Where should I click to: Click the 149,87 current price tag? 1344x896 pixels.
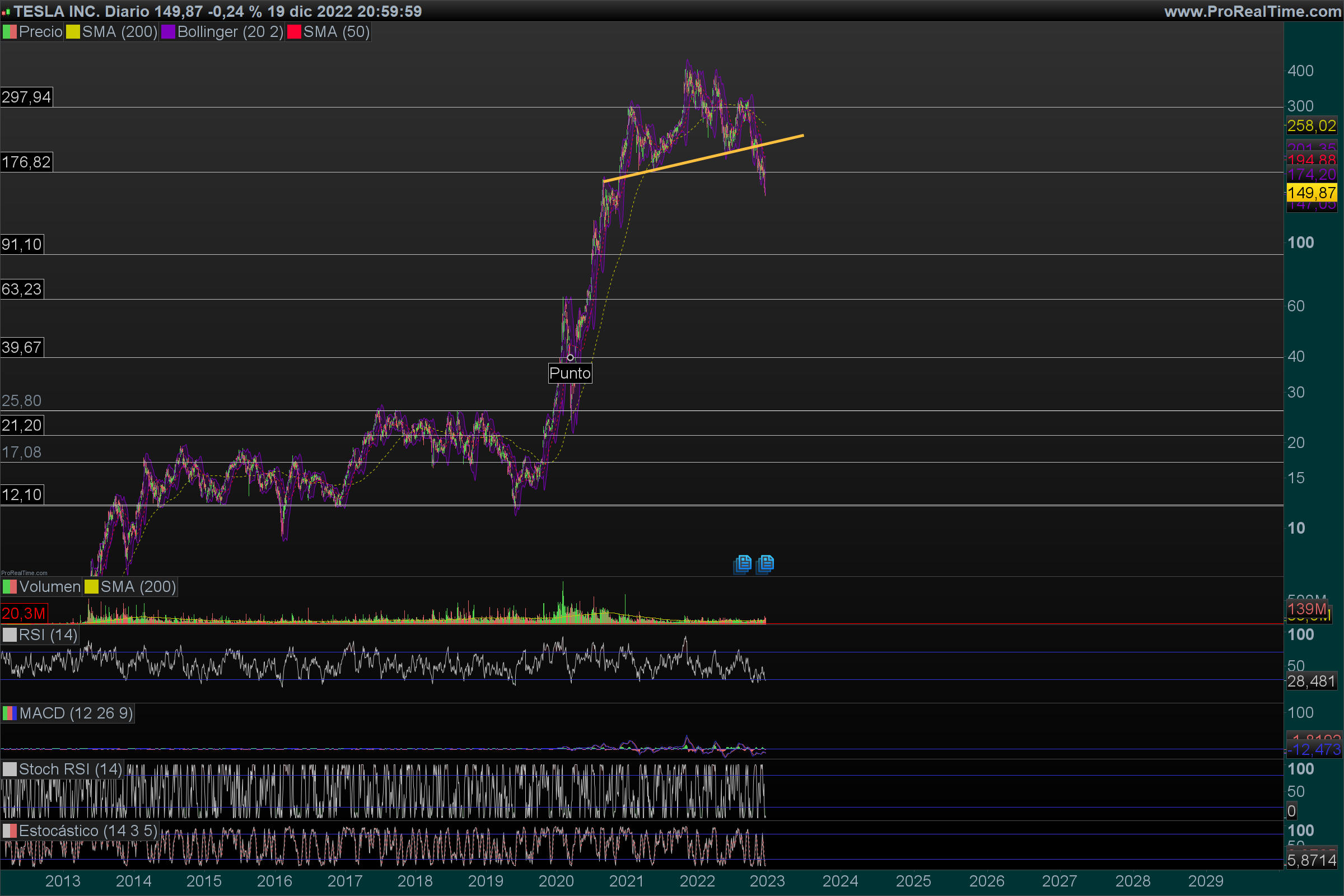click(1311, 193)
